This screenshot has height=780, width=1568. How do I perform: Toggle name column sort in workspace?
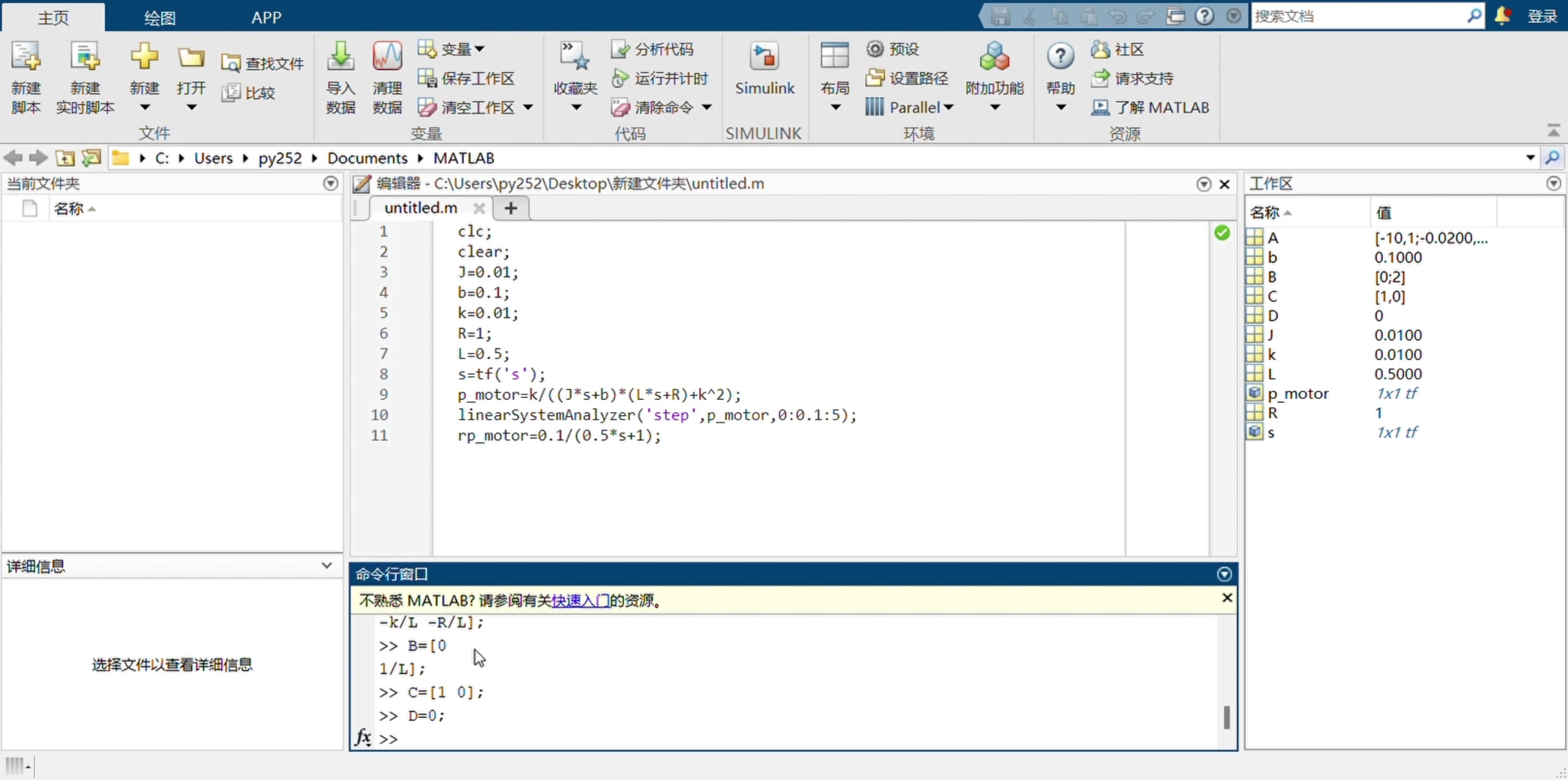(1270, 213)
